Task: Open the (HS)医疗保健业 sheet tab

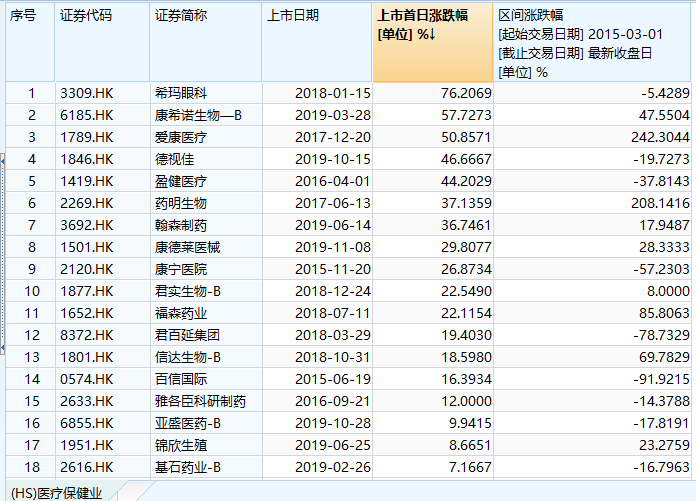Action: click(57, 493)
